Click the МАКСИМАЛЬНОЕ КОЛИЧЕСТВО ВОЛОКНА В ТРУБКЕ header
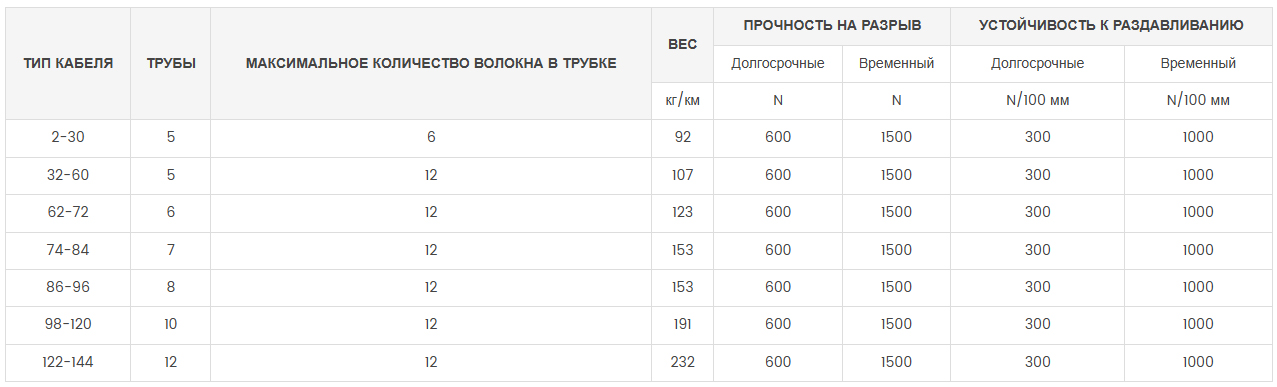This screenshot has width=1277, height=387. [431, 63]
